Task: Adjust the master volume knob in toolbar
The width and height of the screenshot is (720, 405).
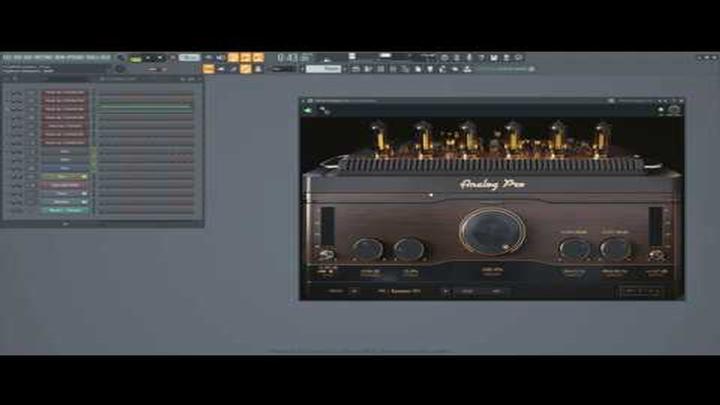Action: (121, 58)
